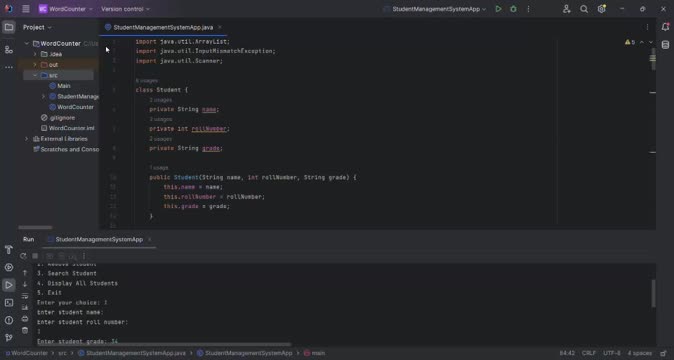674x360 pixels.
Task: Open the Database tool window icon
Action: (665, 45)
